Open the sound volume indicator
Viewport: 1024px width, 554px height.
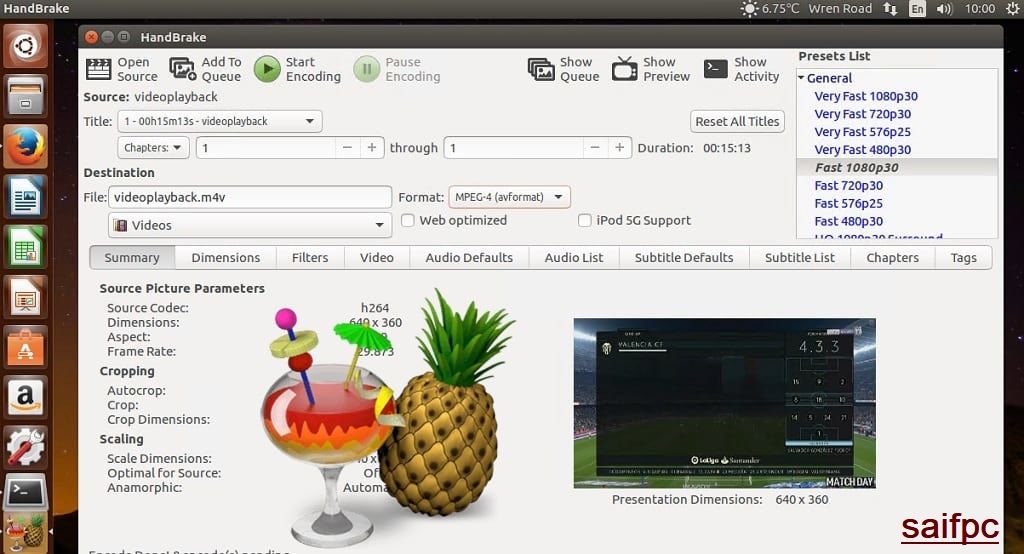[944, 8]
